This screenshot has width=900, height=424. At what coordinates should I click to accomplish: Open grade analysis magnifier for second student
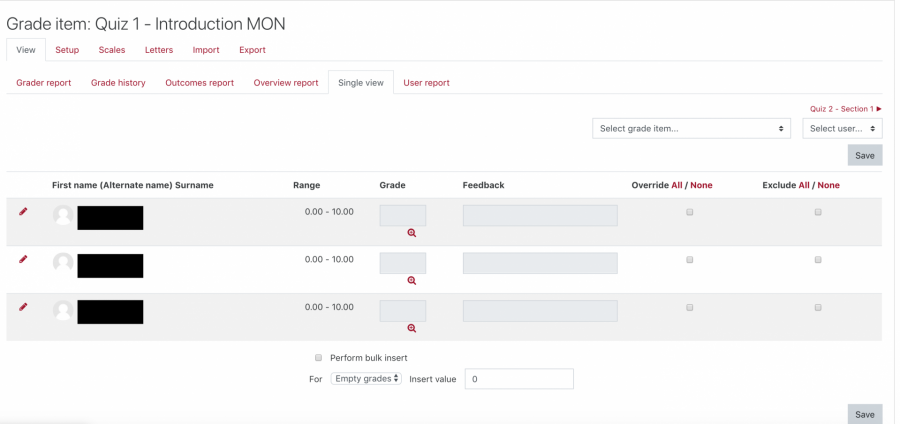tap(412, 281)
